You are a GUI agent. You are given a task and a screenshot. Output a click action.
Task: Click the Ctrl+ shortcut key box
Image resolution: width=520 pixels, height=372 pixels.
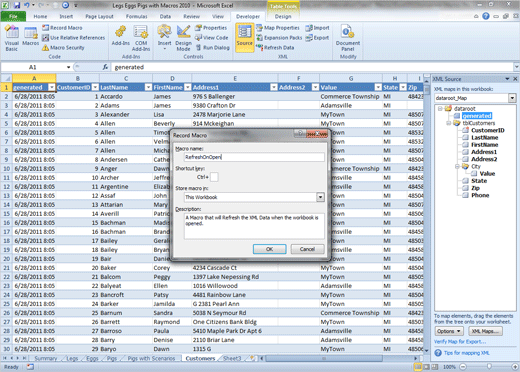[214, 177]
